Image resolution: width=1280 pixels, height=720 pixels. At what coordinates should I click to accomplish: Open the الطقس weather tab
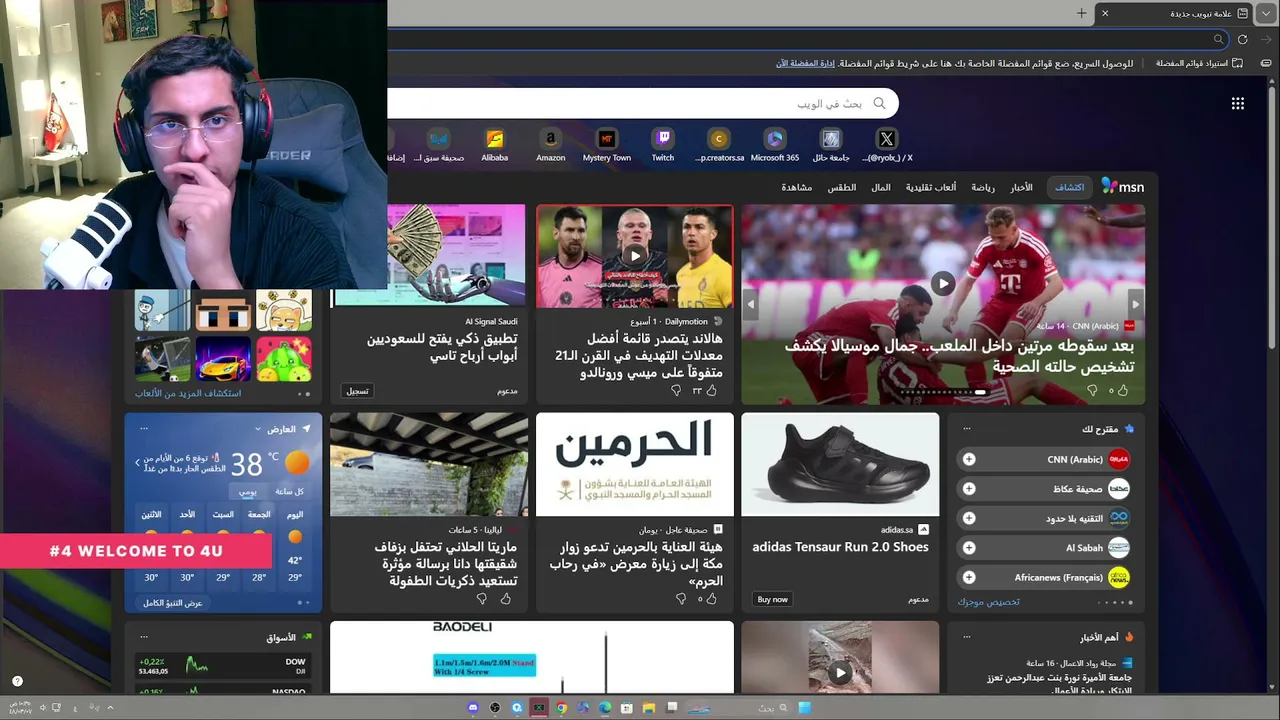pyautogui.click(x=842, y=187)
